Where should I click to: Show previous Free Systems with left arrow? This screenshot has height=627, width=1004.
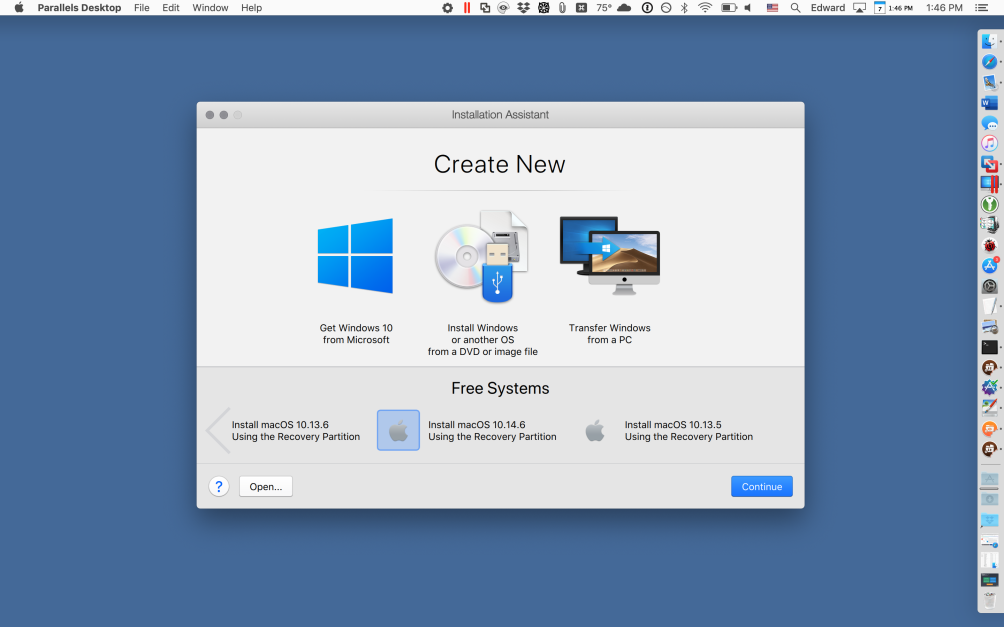tap(218, 430)
